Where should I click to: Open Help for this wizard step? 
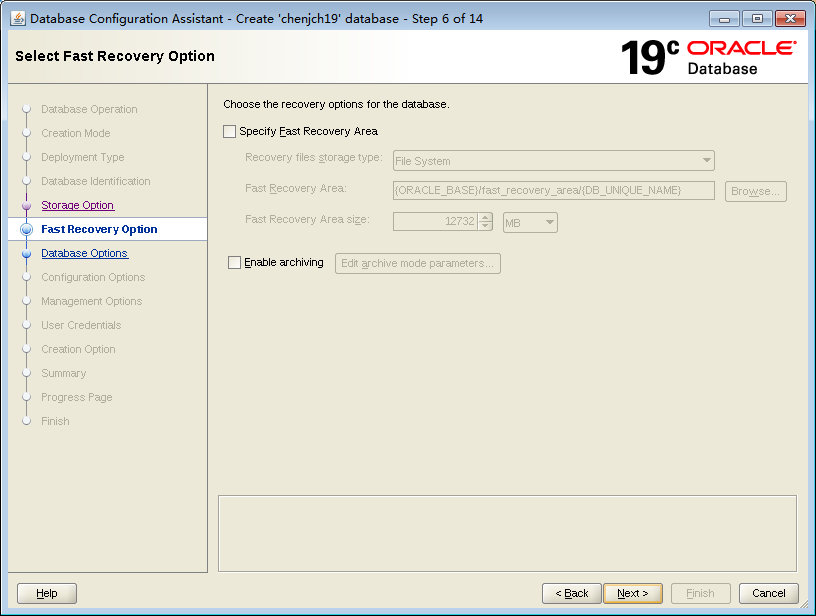pos(46,593)
